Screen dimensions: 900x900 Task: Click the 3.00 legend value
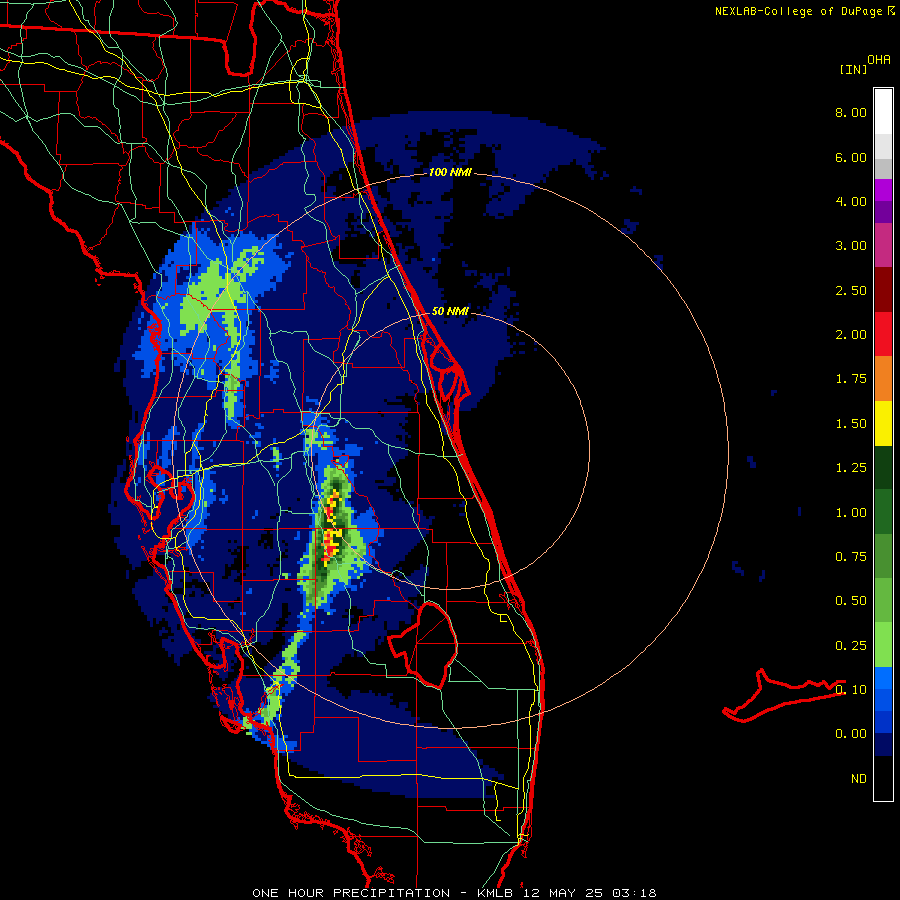click(851, 246)
